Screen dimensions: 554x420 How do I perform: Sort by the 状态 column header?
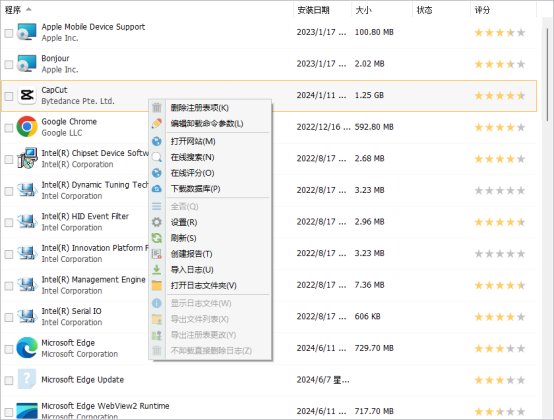[x=442, y=10]
